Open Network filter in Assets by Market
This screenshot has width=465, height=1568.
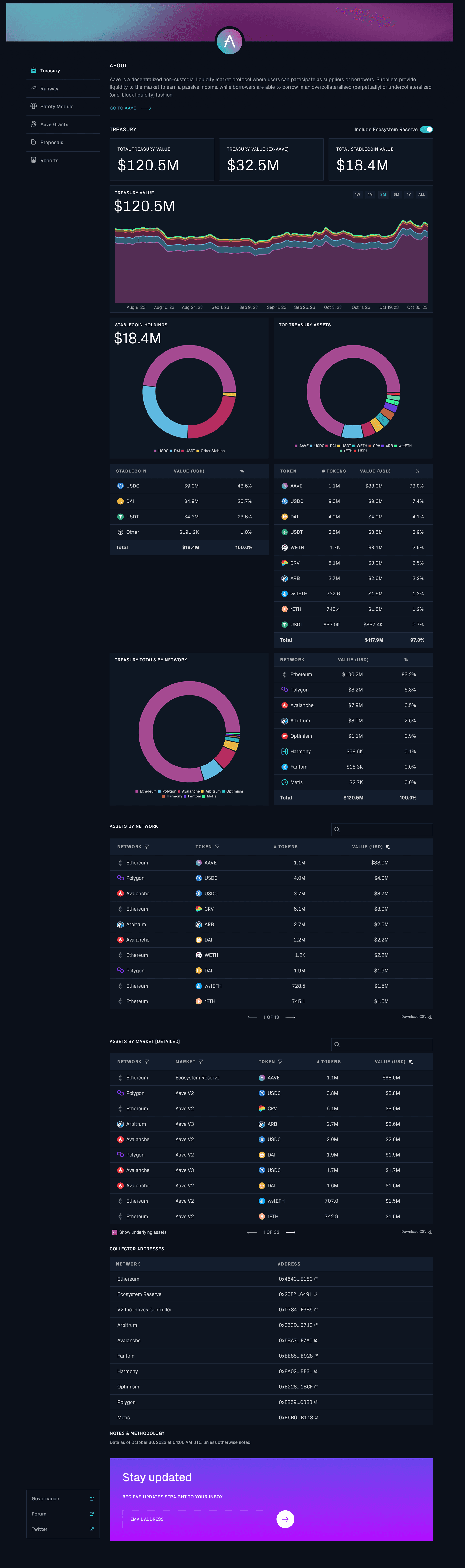(x=147, y=1062)
